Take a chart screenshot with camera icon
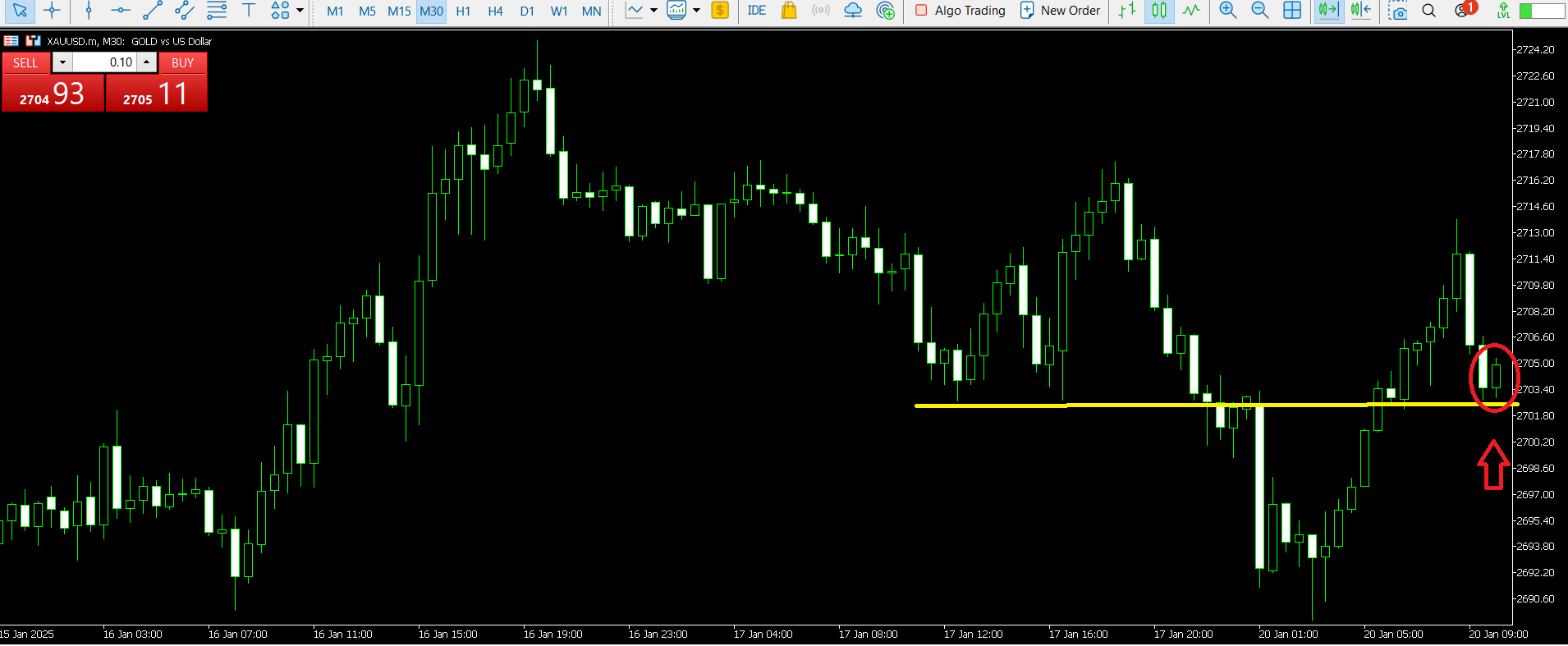The height and width of the screenshot is (646, 1568). 1397,11
